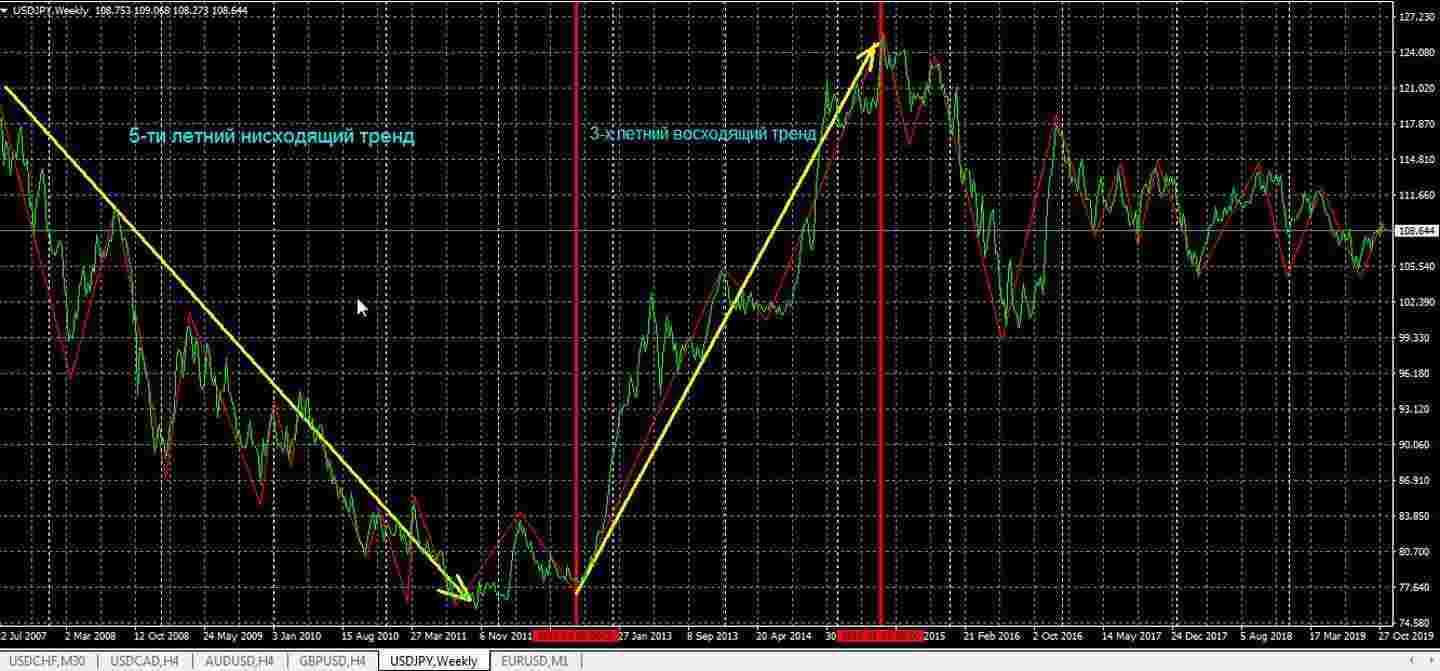Click the 127.230 price scale value
This screenshot has height=671, width=1440.
1415,17
